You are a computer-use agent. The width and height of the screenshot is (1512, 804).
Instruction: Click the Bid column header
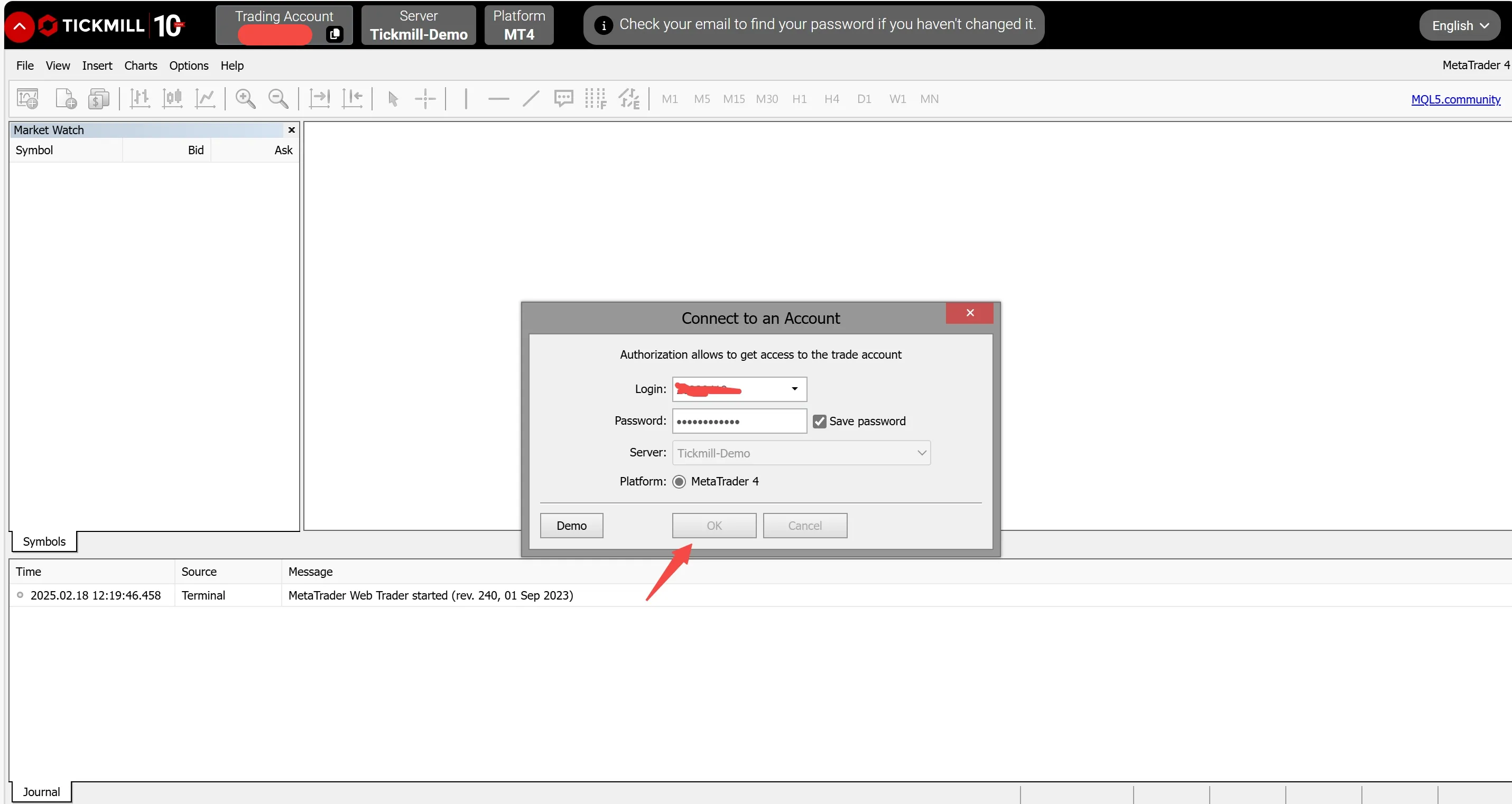(x=166, y=150)
